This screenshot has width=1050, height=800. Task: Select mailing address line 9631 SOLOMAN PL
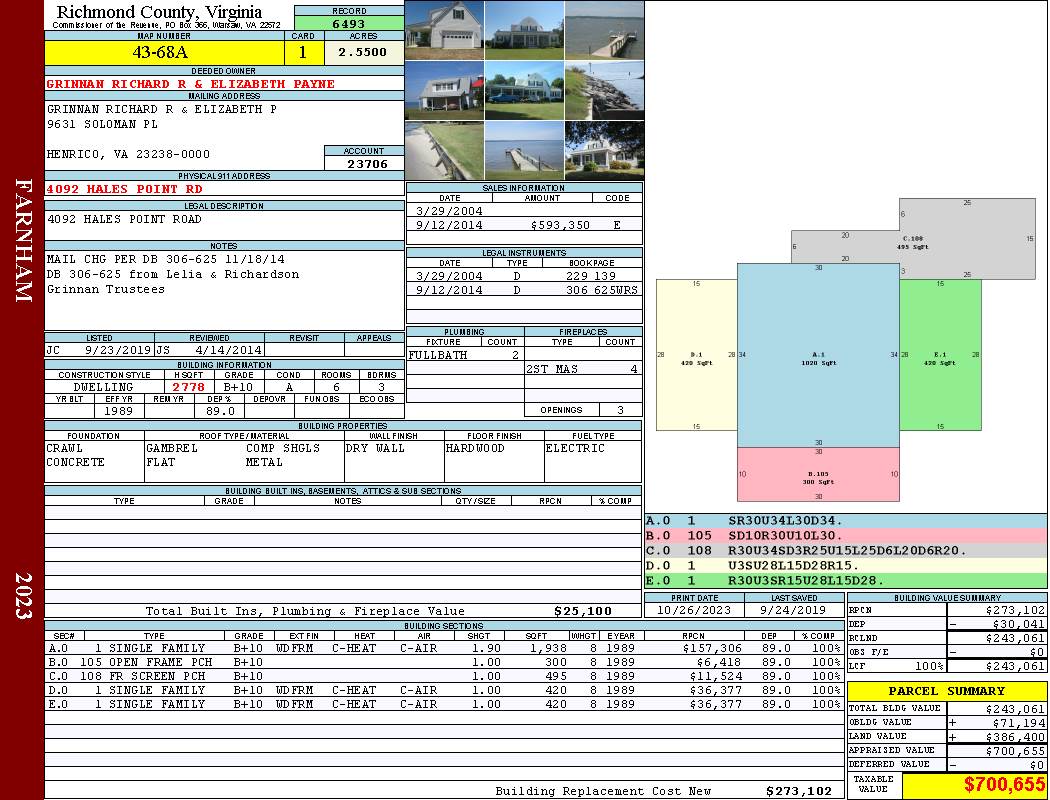pos(102,124)
